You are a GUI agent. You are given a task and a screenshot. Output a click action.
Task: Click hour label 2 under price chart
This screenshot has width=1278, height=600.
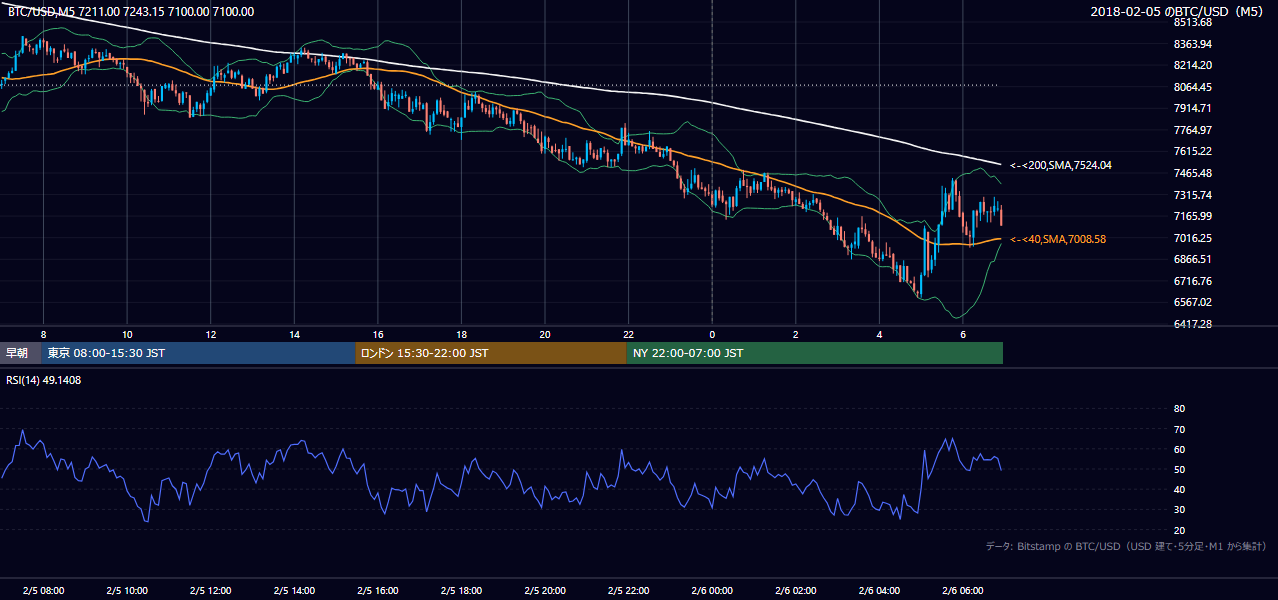(796, 334)
